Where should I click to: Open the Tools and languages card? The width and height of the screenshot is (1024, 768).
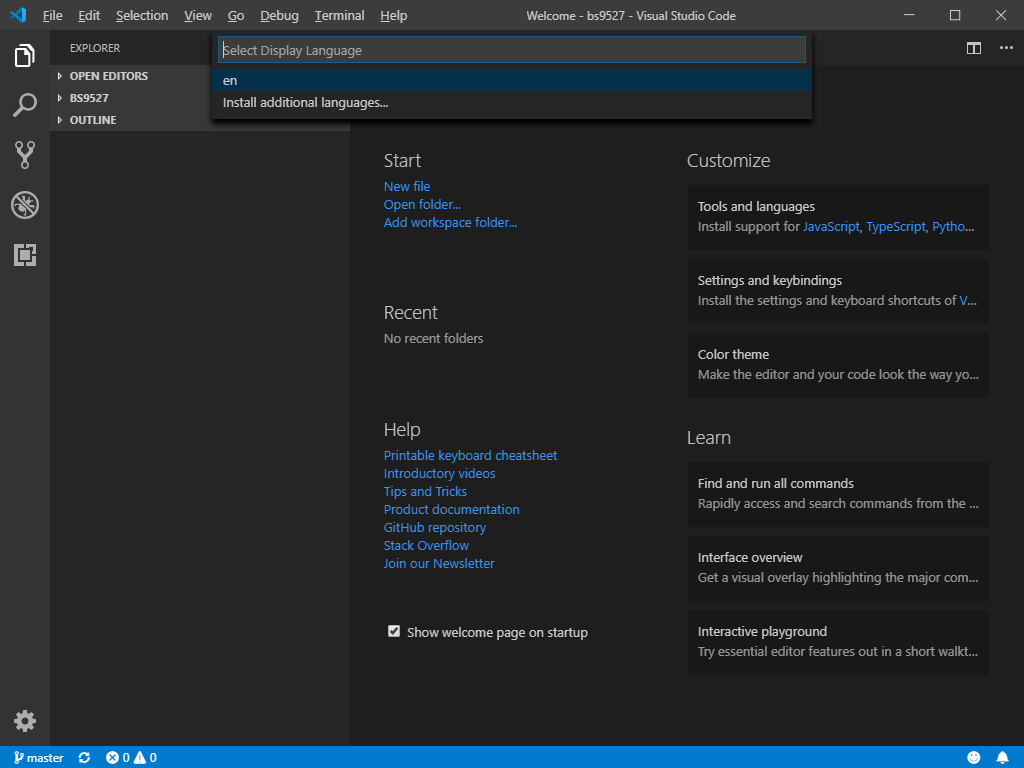pos(838,217)
